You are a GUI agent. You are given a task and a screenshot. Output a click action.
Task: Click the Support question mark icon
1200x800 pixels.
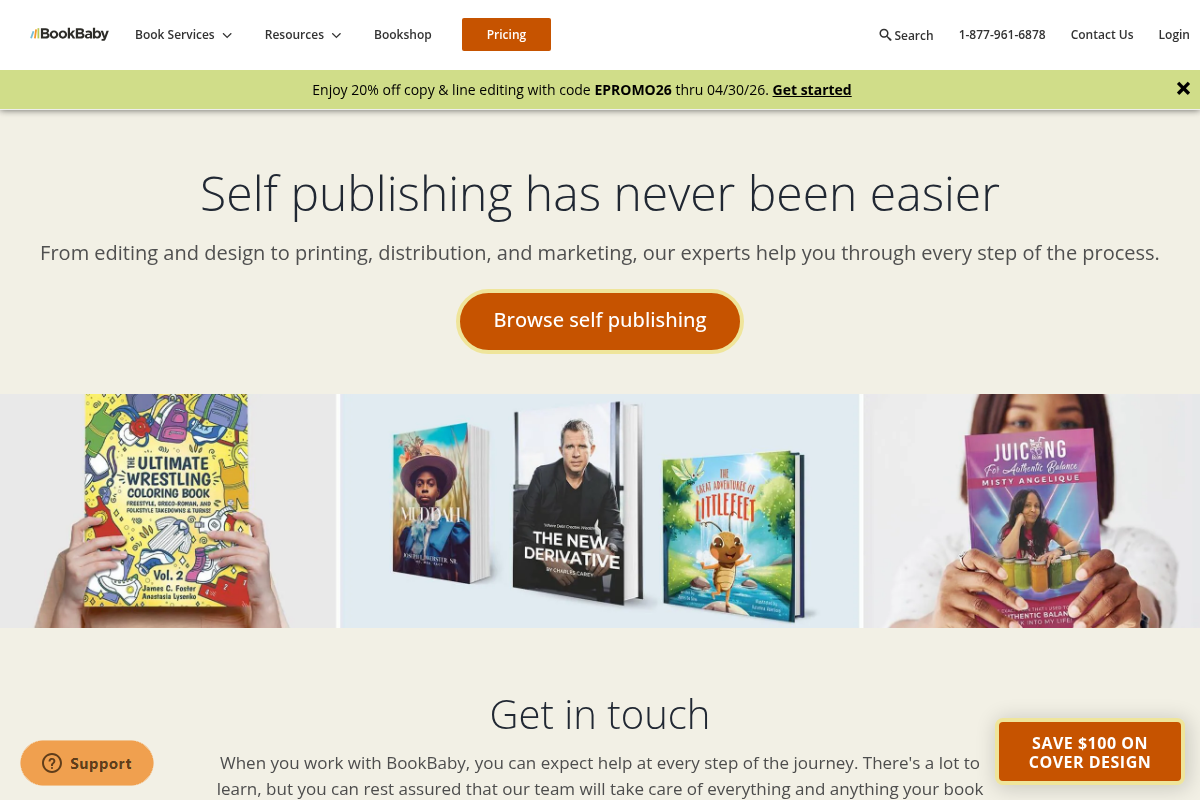(52, 764)
